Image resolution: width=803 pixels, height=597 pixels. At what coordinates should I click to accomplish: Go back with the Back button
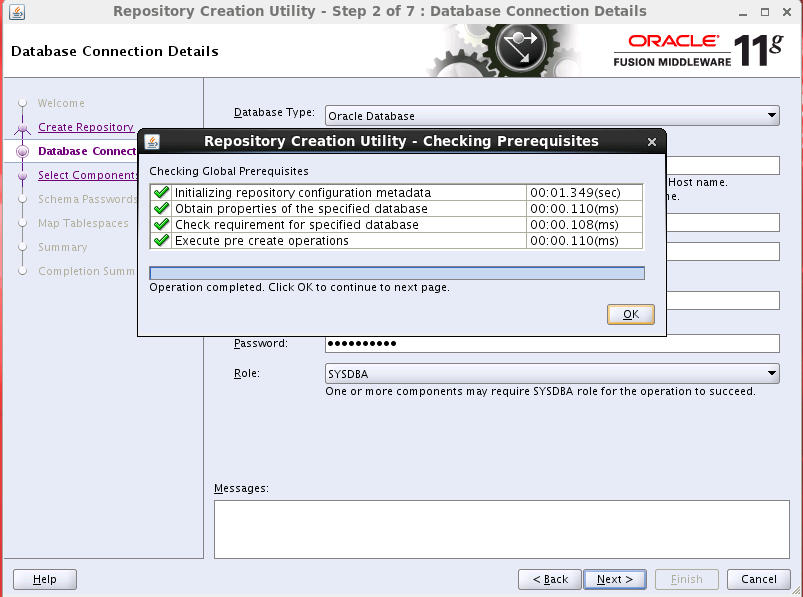coord(550,579)
